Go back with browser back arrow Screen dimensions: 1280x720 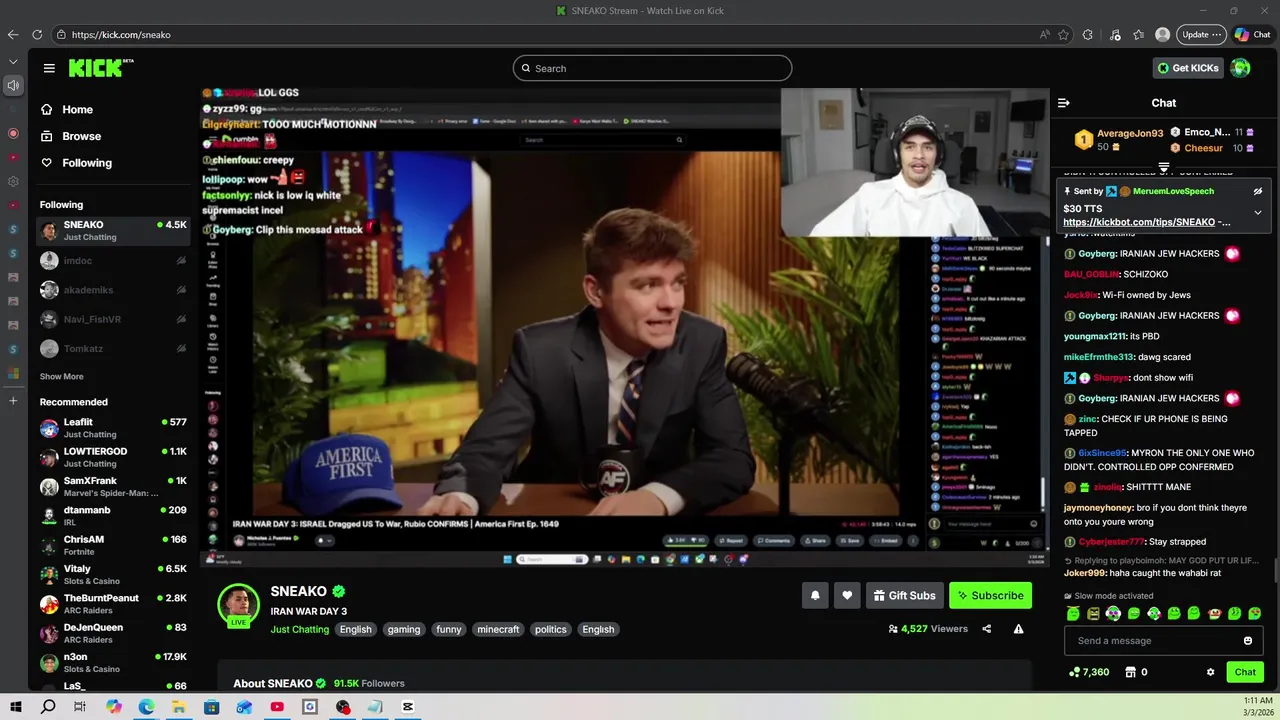coord(13,34)
